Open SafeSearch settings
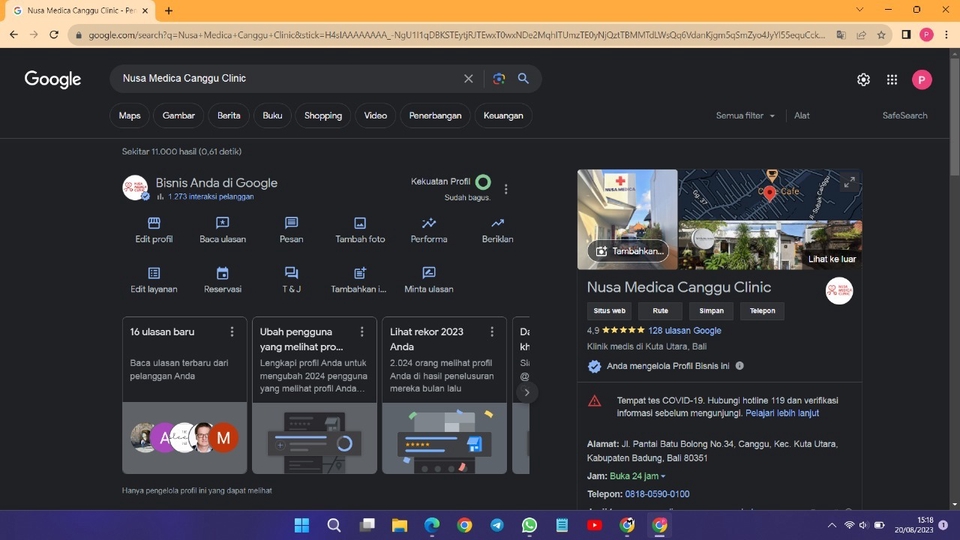Screen dimensions: 960x540 [904, 116]
